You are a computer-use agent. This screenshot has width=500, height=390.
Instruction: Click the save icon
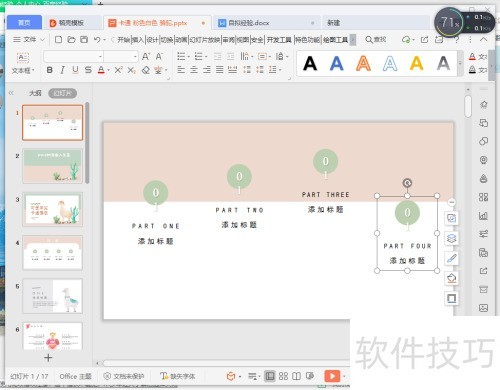(84, 40)
